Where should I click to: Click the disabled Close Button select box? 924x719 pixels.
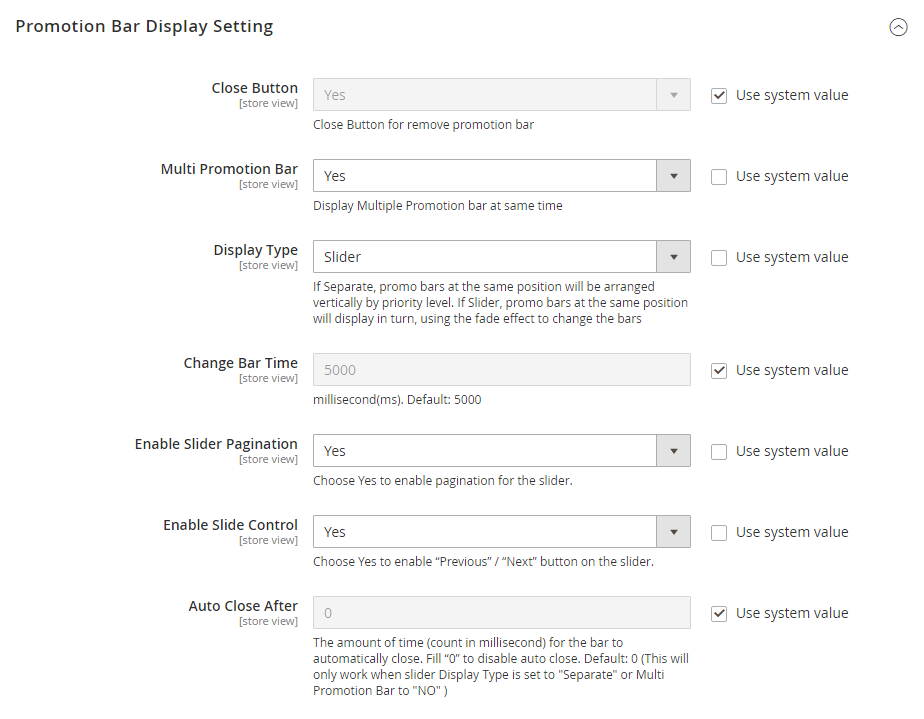pyautogui.click(x=485, y=95)
